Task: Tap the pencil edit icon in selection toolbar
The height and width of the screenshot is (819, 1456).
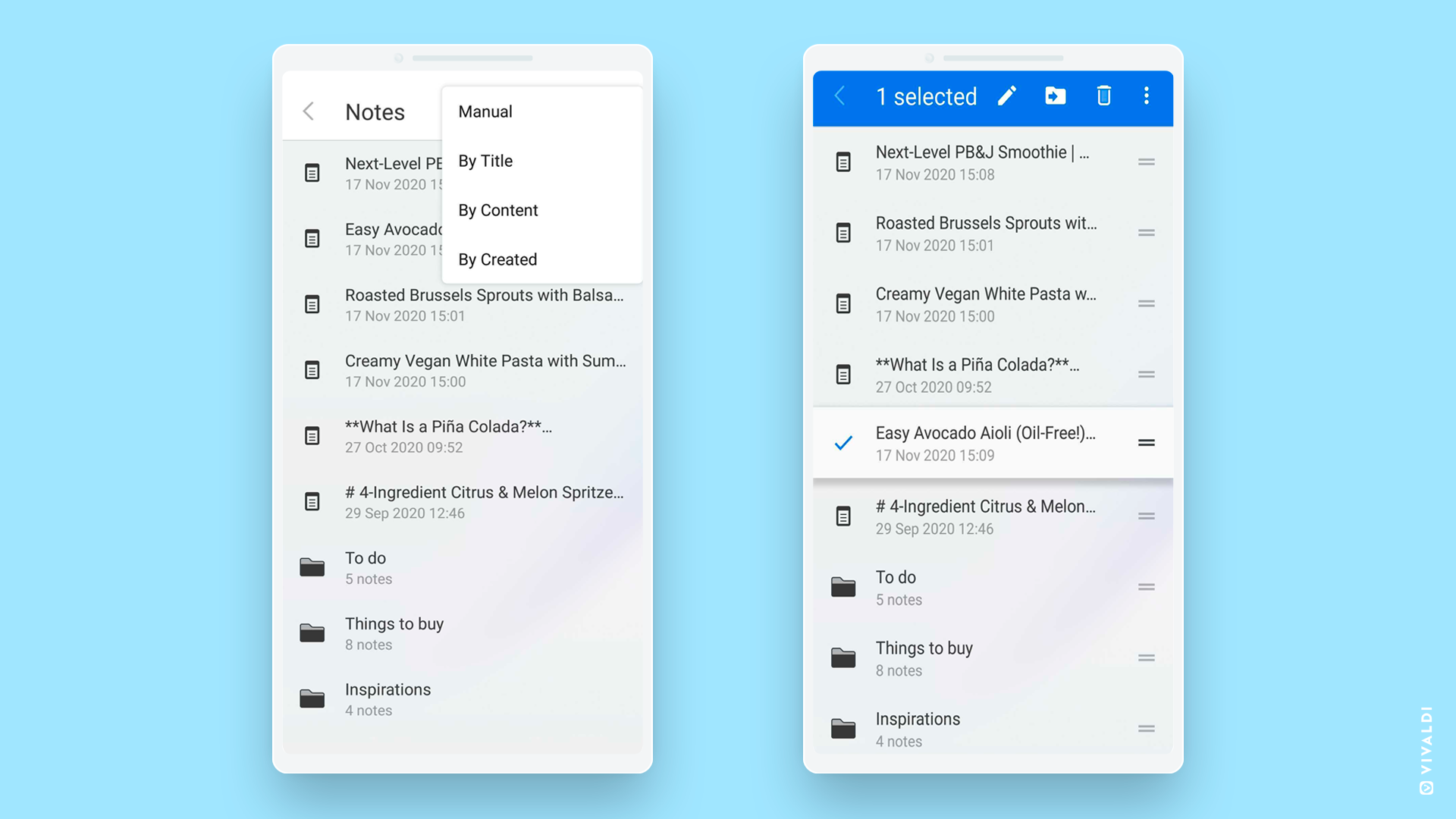Action: click(1007, 96)
